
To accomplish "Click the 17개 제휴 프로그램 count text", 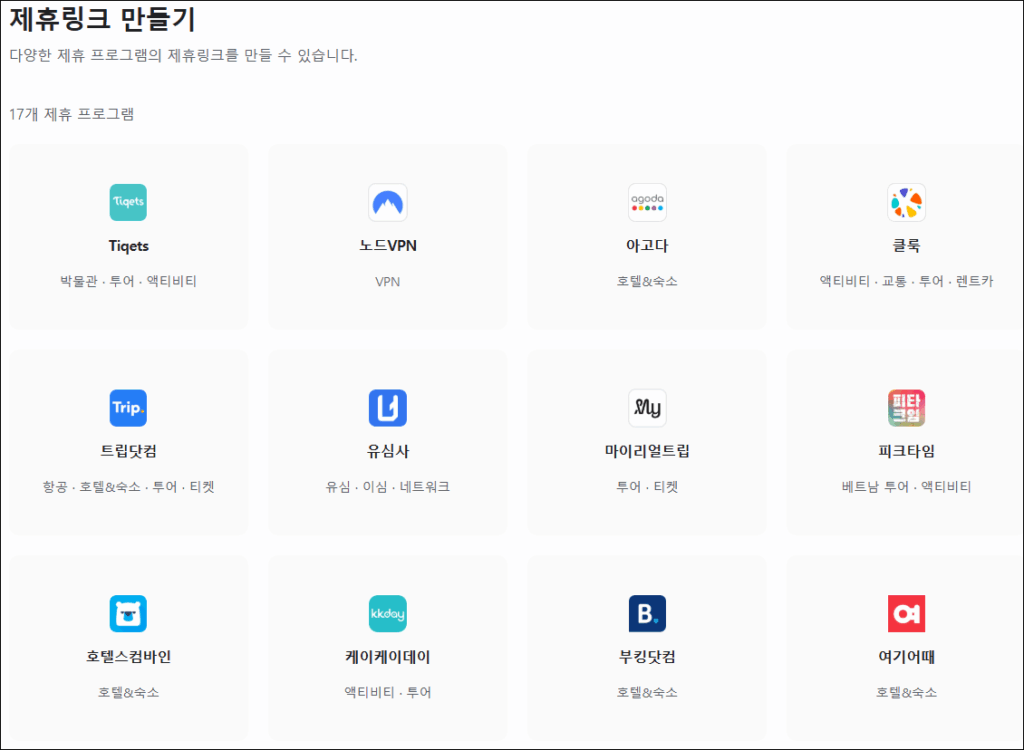I will pos(72,114).
